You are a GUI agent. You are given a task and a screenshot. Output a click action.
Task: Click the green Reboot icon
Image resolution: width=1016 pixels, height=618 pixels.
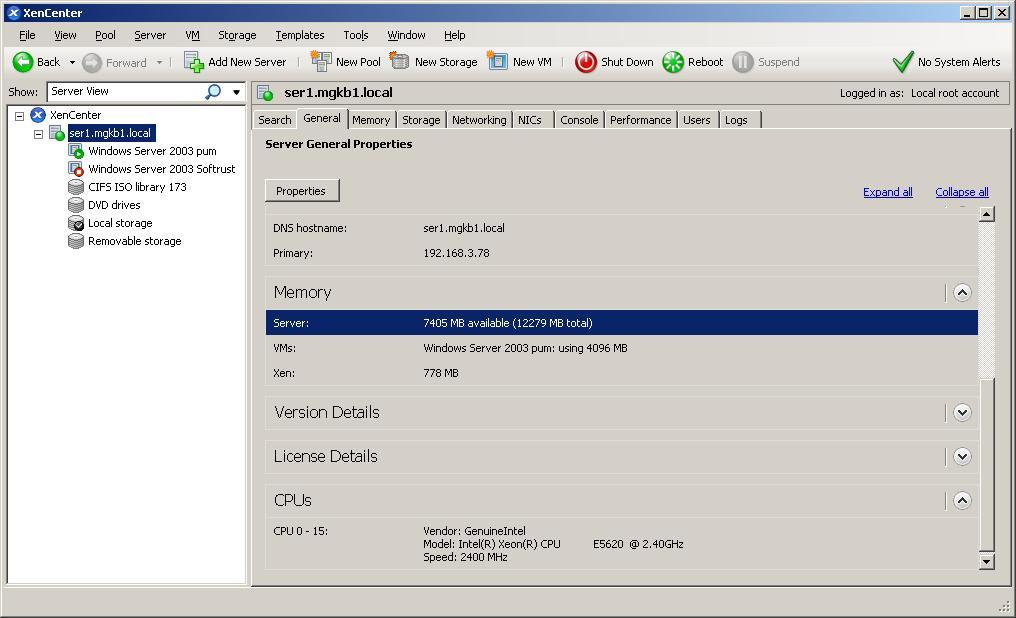click(x=673, y=62)
